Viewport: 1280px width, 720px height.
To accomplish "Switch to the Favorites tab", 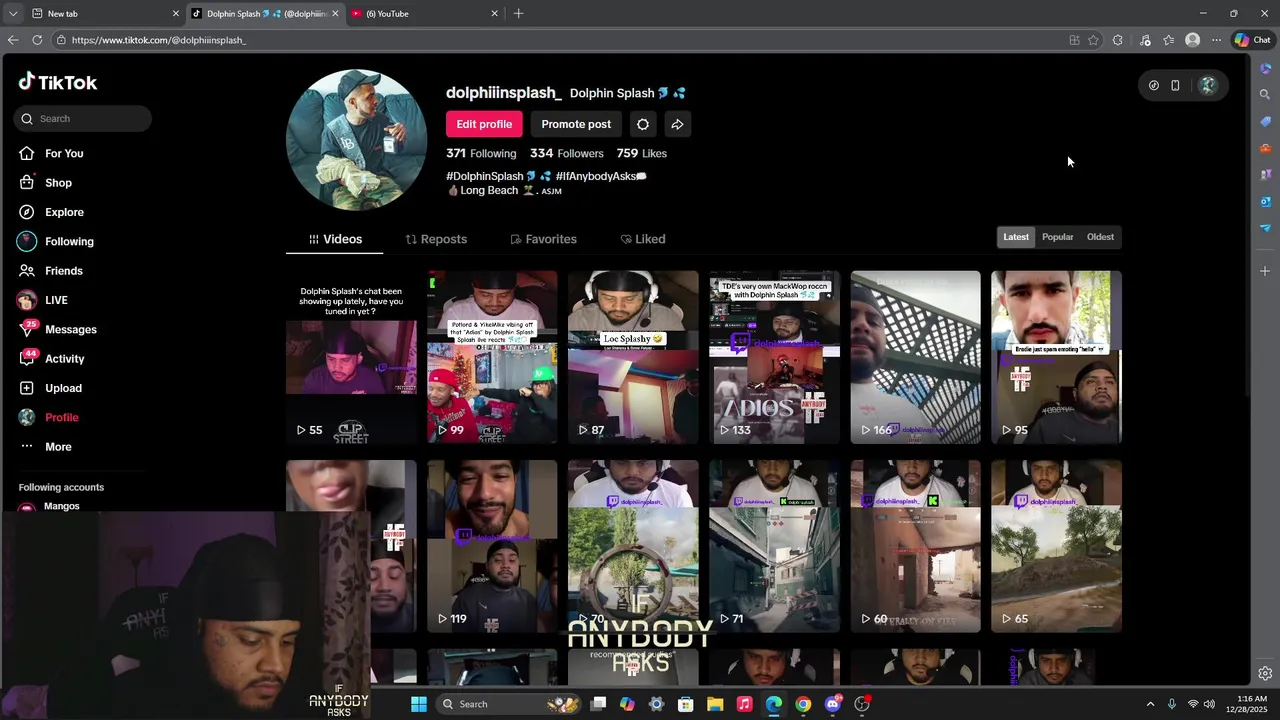I will (543, 239).
